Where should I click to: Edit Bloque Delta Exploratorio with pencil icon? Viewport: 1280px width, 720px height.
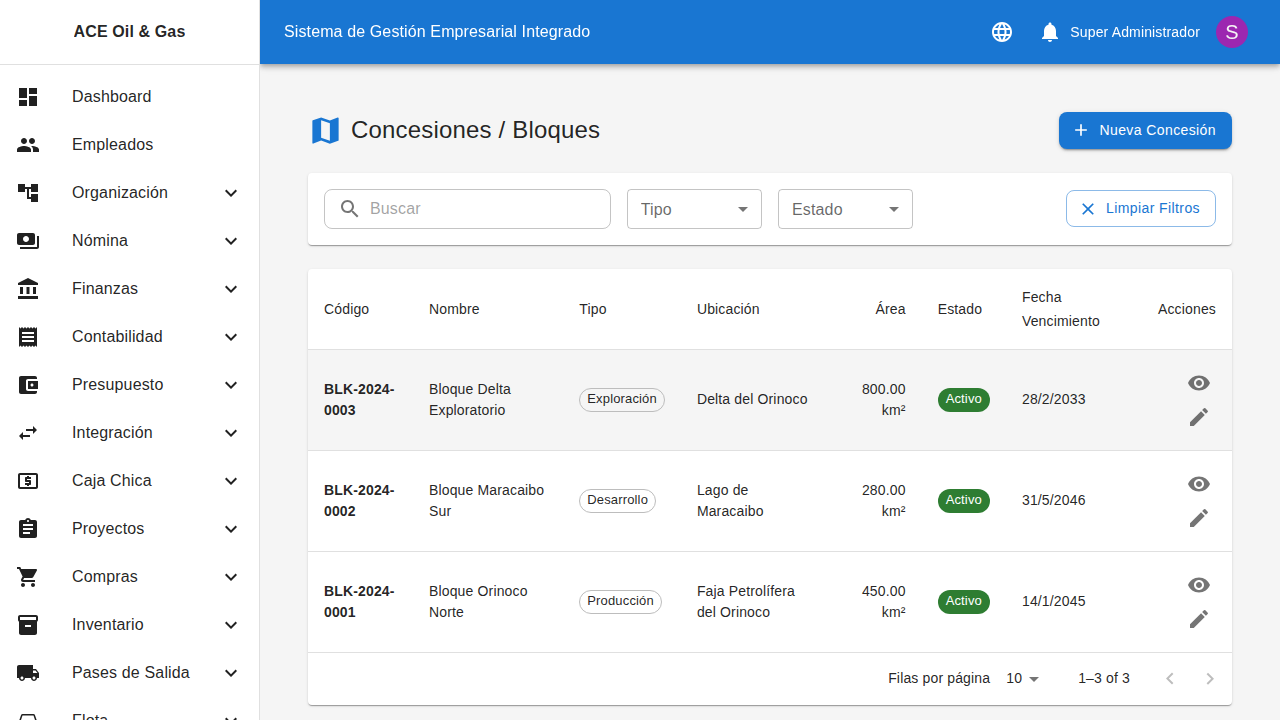pos(1199,417)
